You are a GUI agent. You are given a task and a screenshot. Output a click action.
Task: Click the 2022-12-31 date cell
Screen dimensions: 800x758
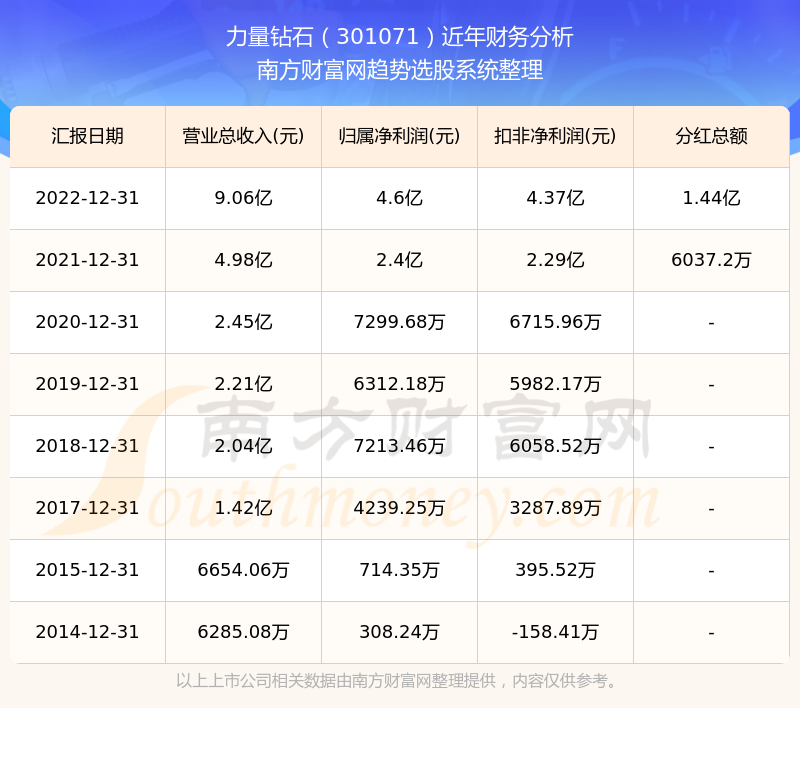click(87, 198)
